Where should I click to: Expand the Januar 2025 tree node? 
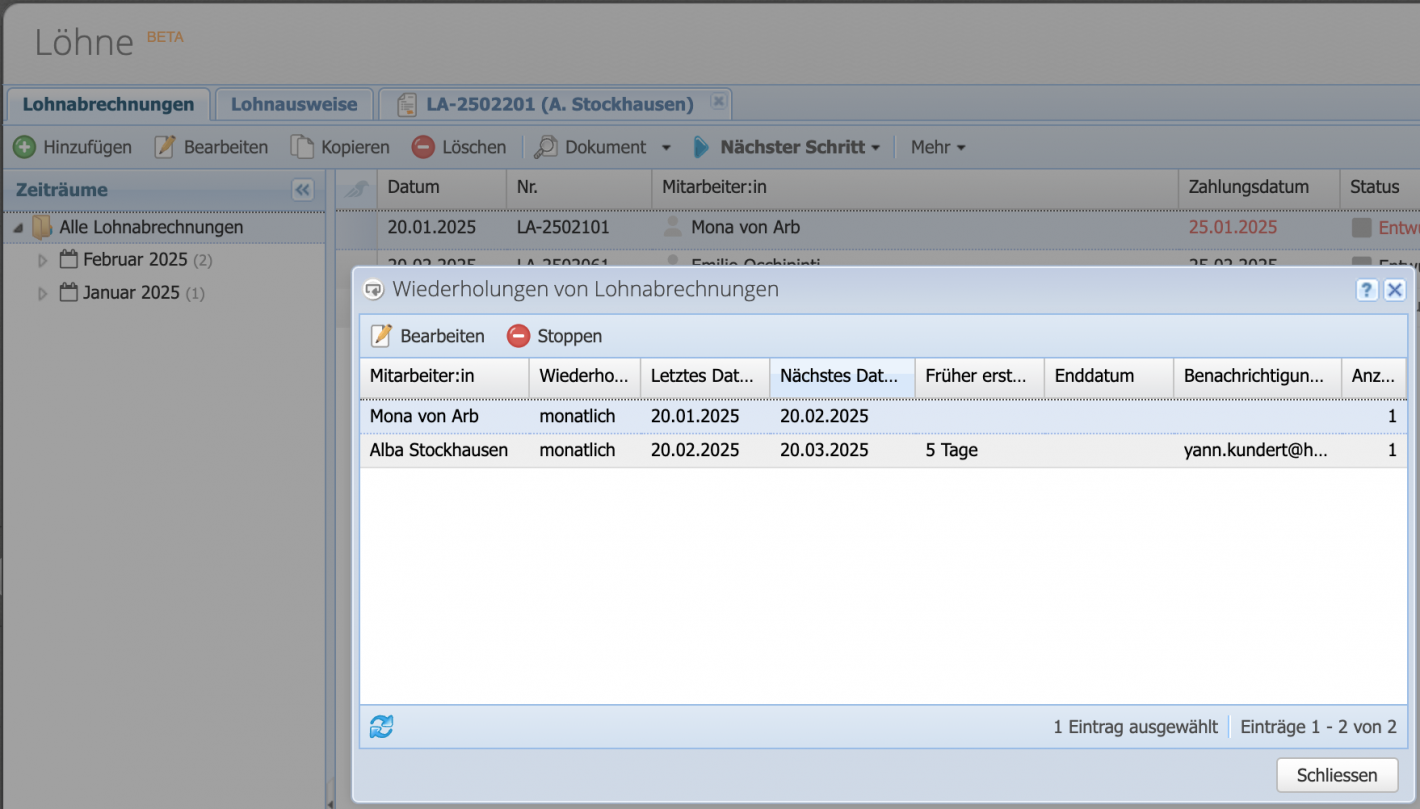pyautogui.click(x=42, y=294)
